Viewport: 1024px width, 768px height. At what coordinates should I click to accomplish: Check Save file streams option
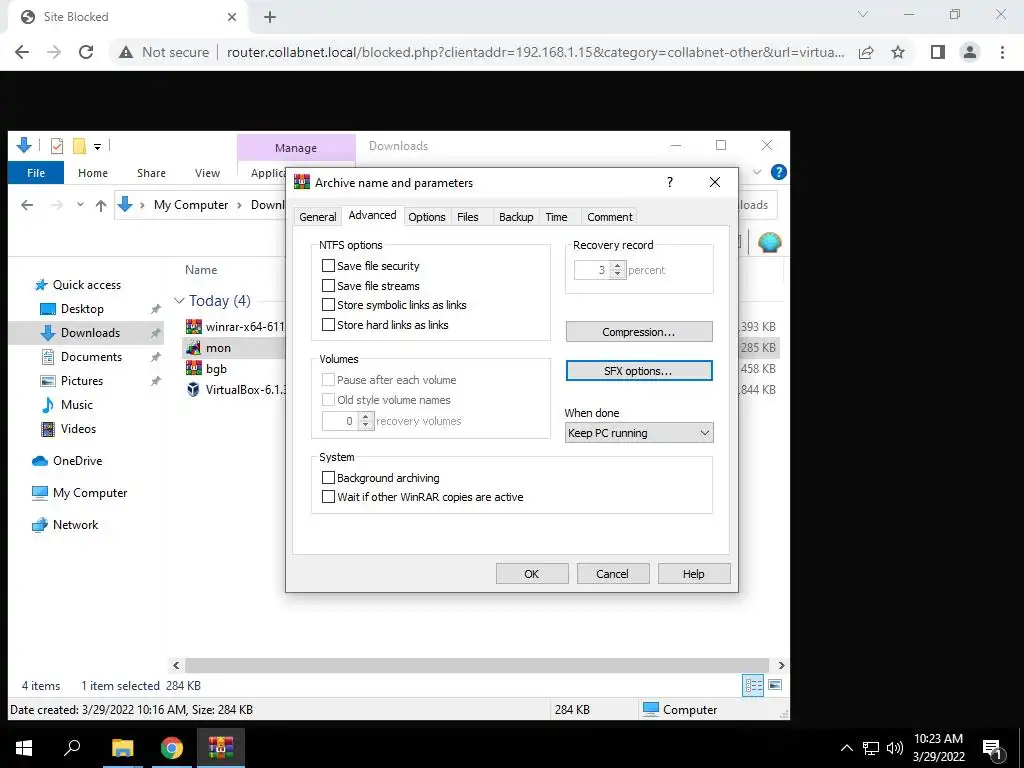pos(328,285)
